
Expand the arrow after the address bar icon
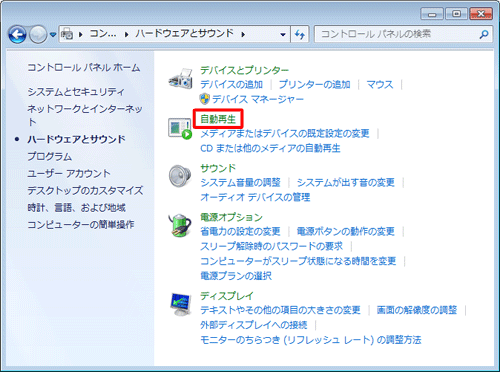click(80, 34)
